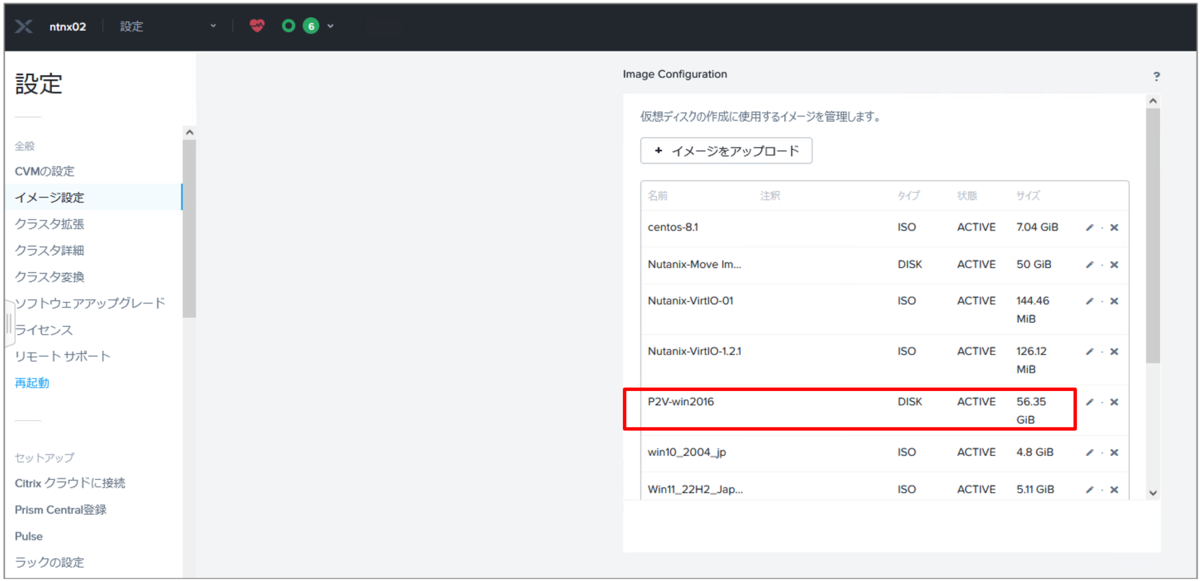Click the image list scrollbar up arrow
The height and width of the screenshot is (581, 1200).
point(1153,101)
